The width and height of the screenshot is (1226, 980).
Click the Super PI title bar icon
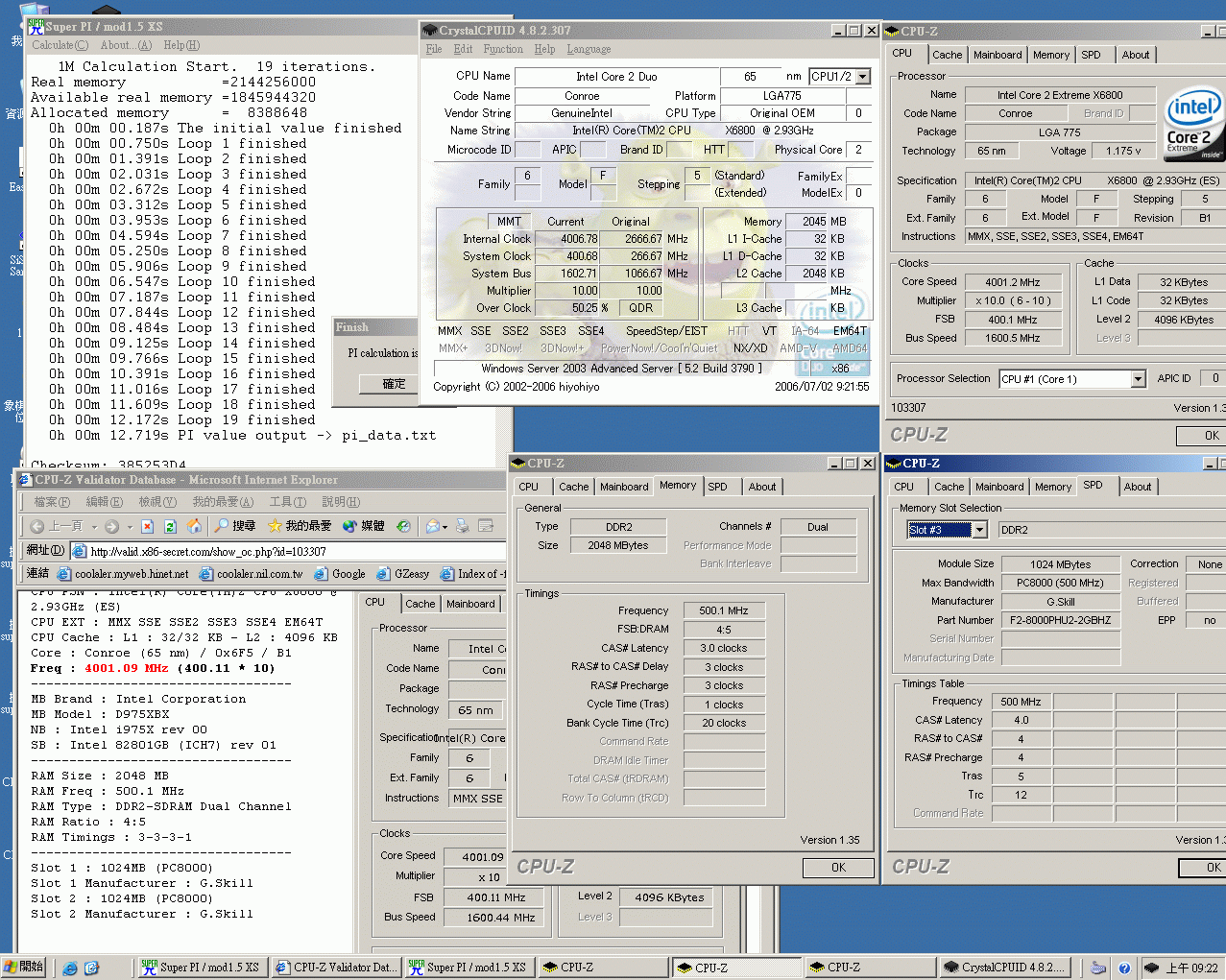click(x=36, y=27)
